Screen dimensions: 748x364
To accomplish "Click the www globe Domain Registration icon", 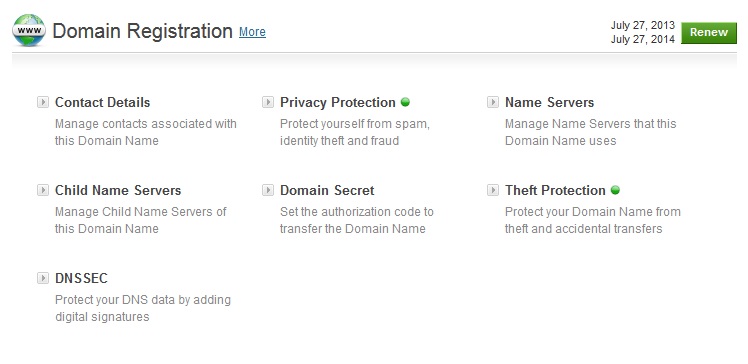I will click(x=29, y=31).
